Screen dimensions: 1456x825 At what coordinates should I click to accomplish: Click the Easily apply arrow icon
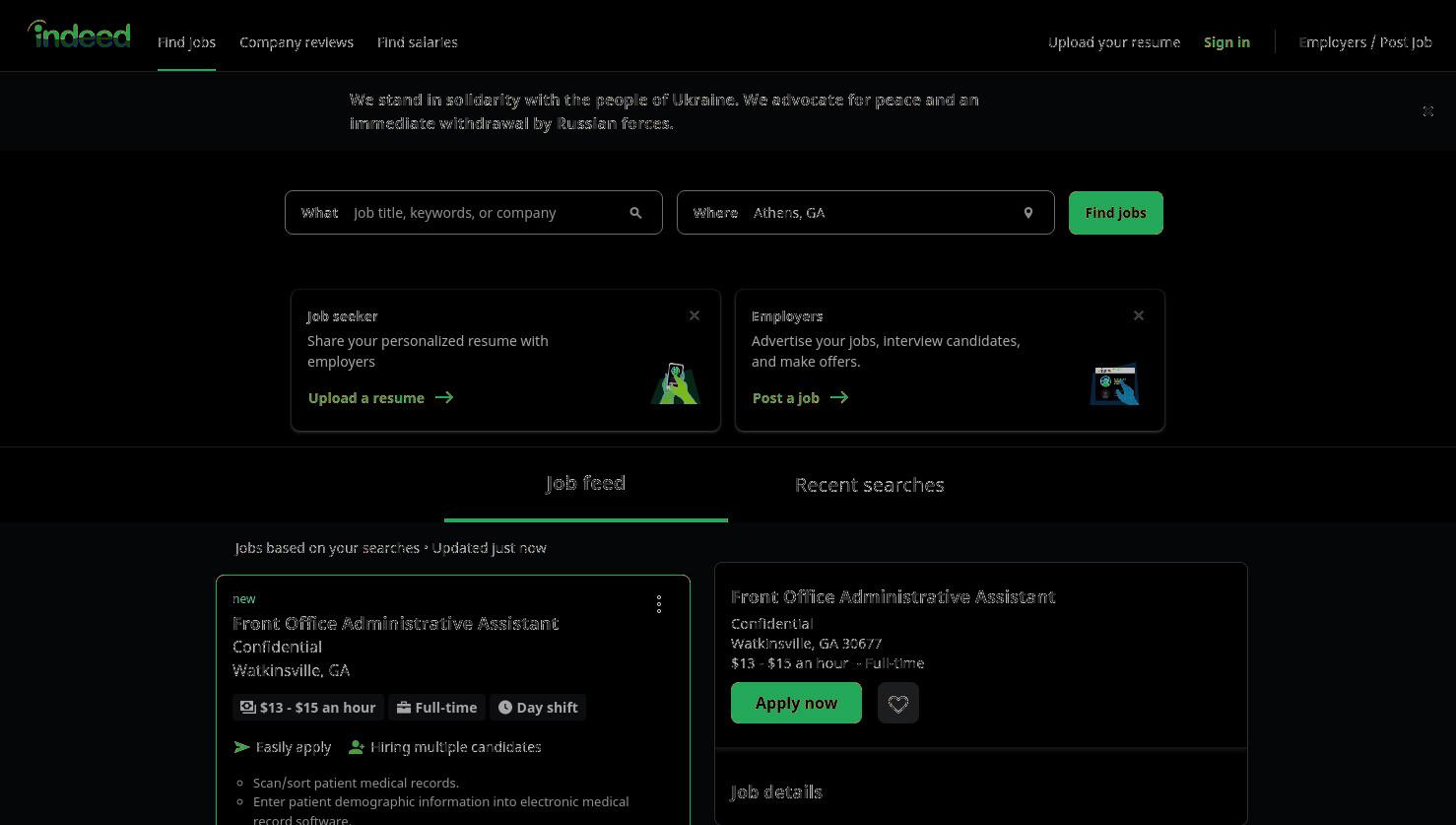pyautogui.click(x=241, y=747)
